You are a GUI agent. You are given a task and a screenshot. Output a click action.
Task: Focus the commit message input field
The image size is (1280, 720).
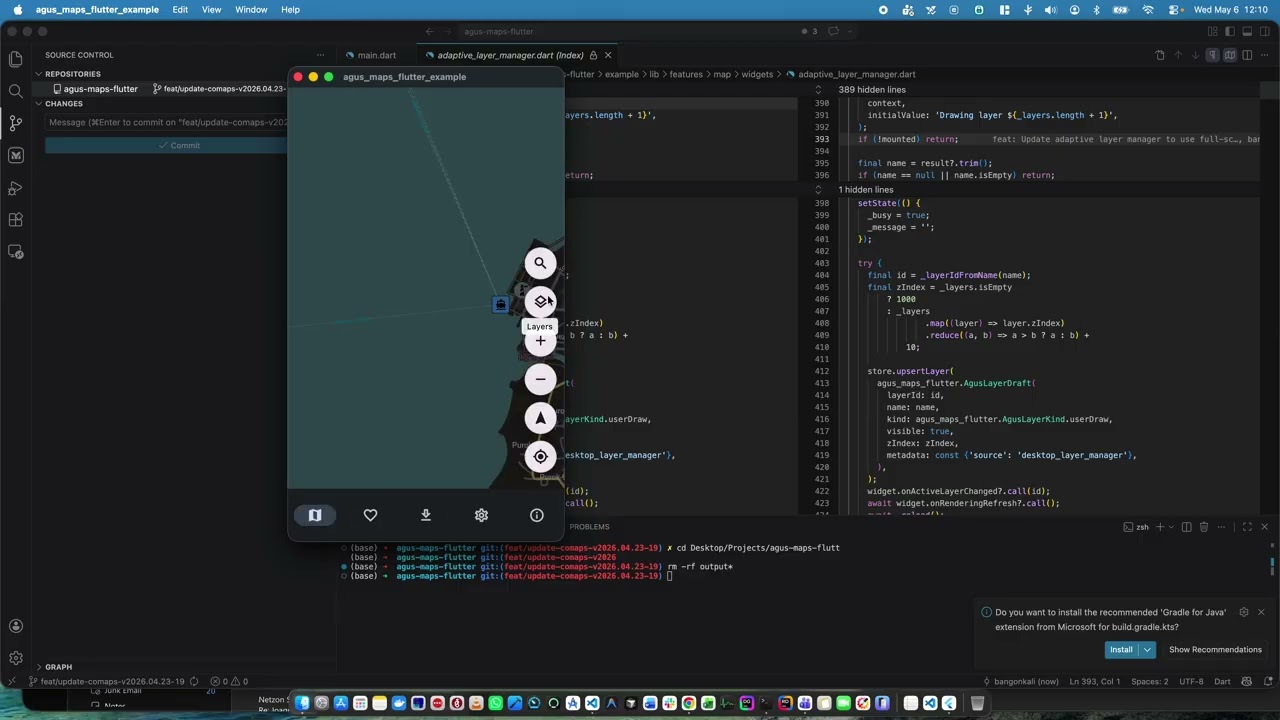pyautogui.click(x=166, y=122)
